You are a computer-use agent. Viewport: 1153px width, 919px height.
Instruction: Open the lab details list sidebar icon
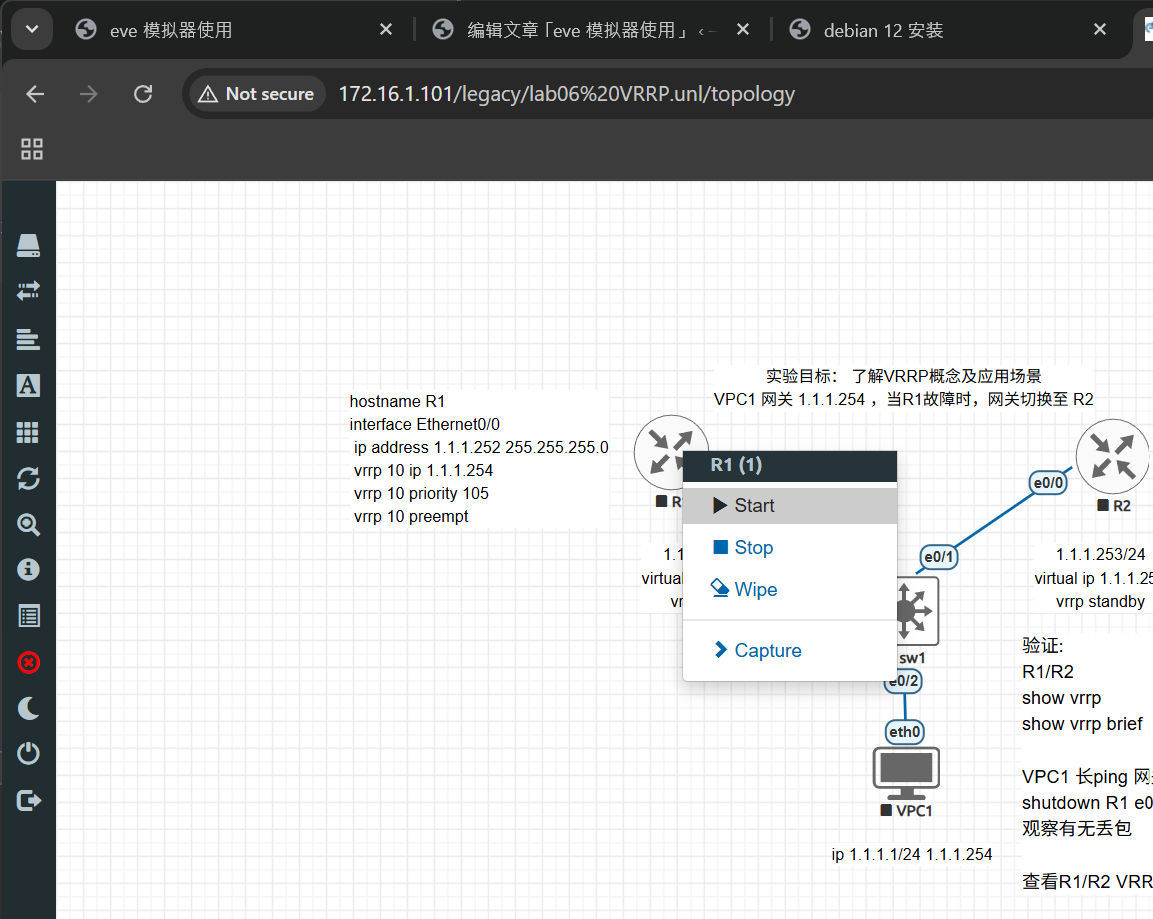pyautogui.click(x=28, y=616)
